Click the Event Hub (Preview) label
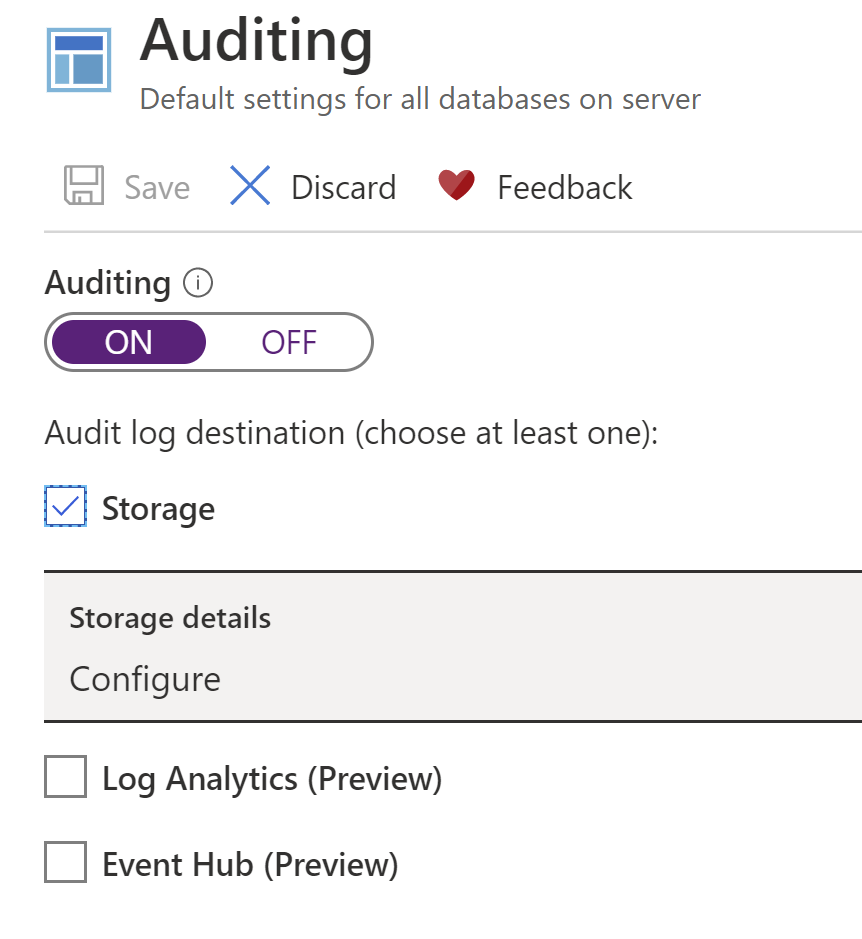 pyautogui.click(x=250, y=865)
